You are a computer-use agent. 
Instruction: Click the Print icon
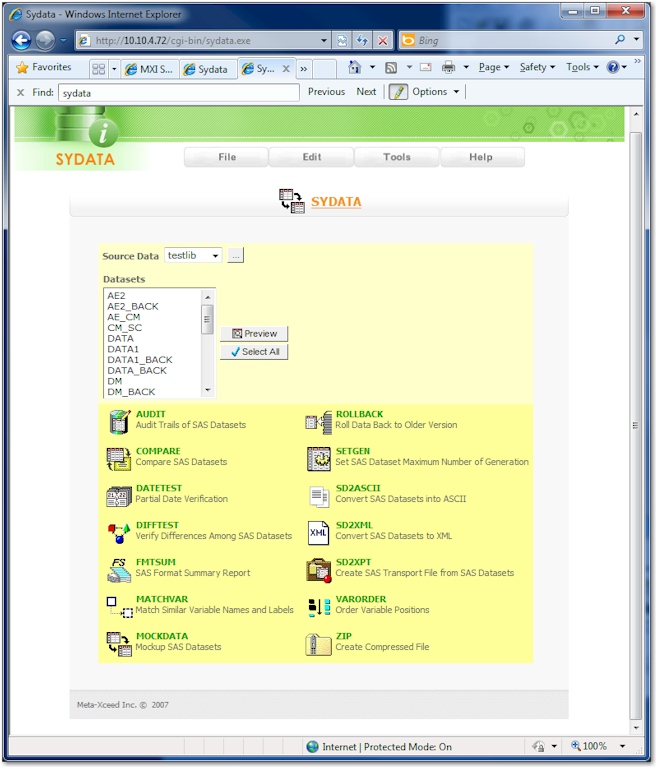click(448, 67)
